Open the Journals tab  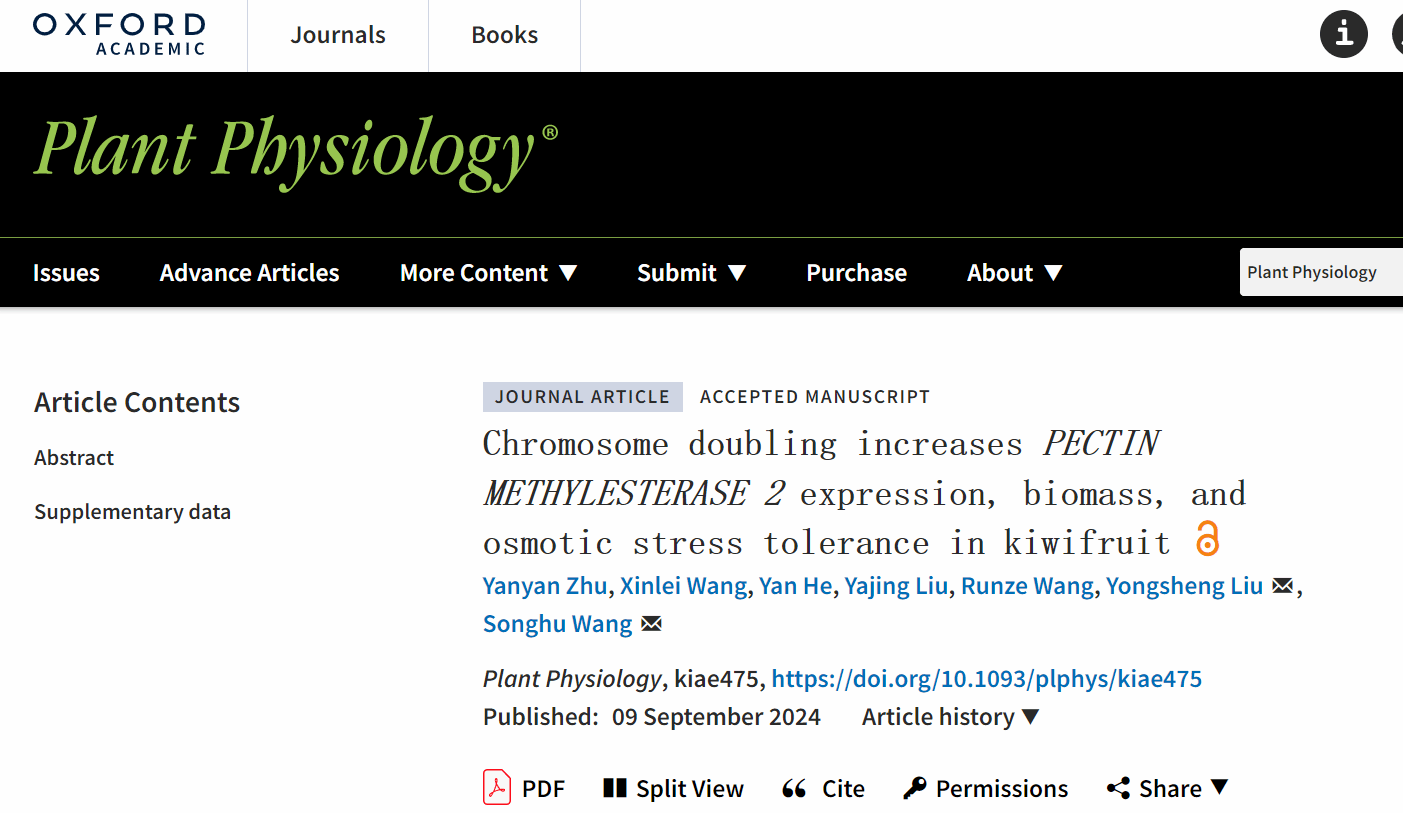pyautogui.click(x=338, y=35)
